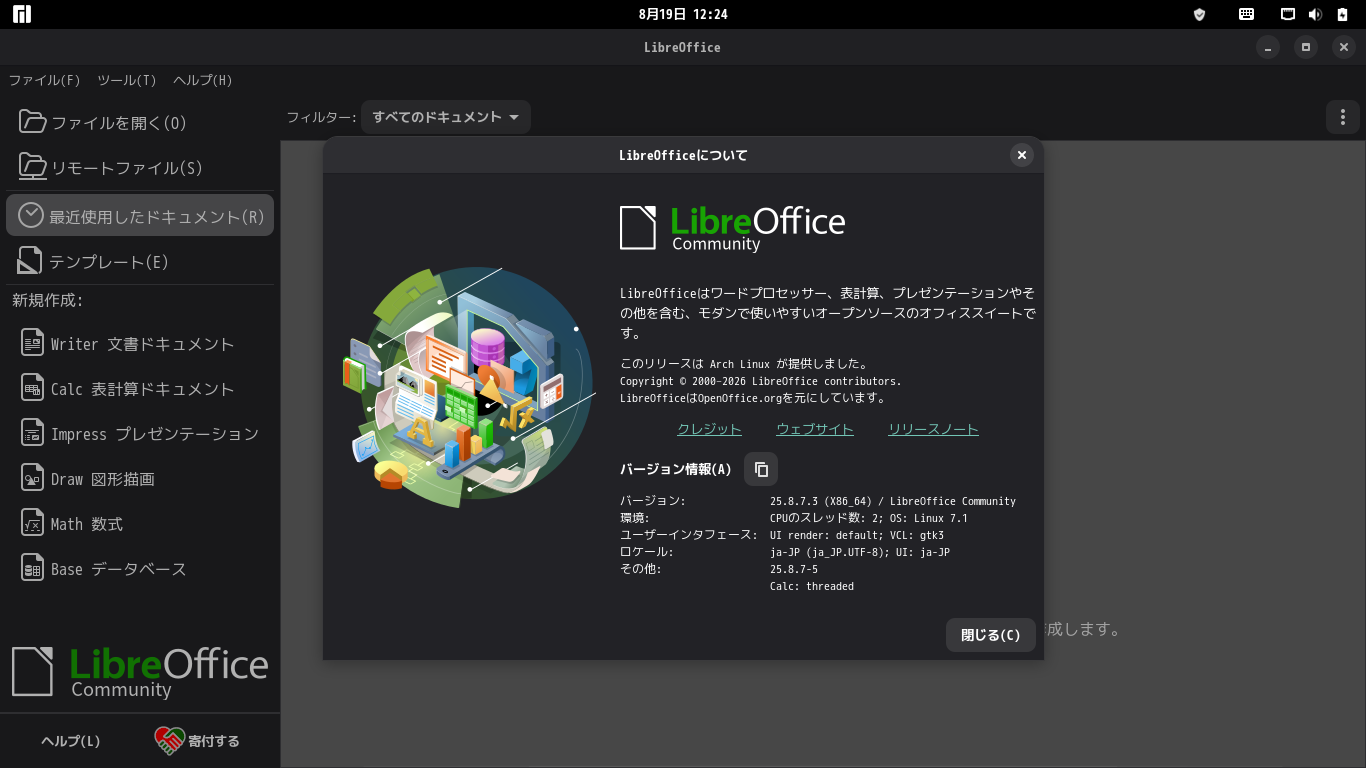Create a Math 数式 via its label
The image size is (1366, 768).
point(87,524)
